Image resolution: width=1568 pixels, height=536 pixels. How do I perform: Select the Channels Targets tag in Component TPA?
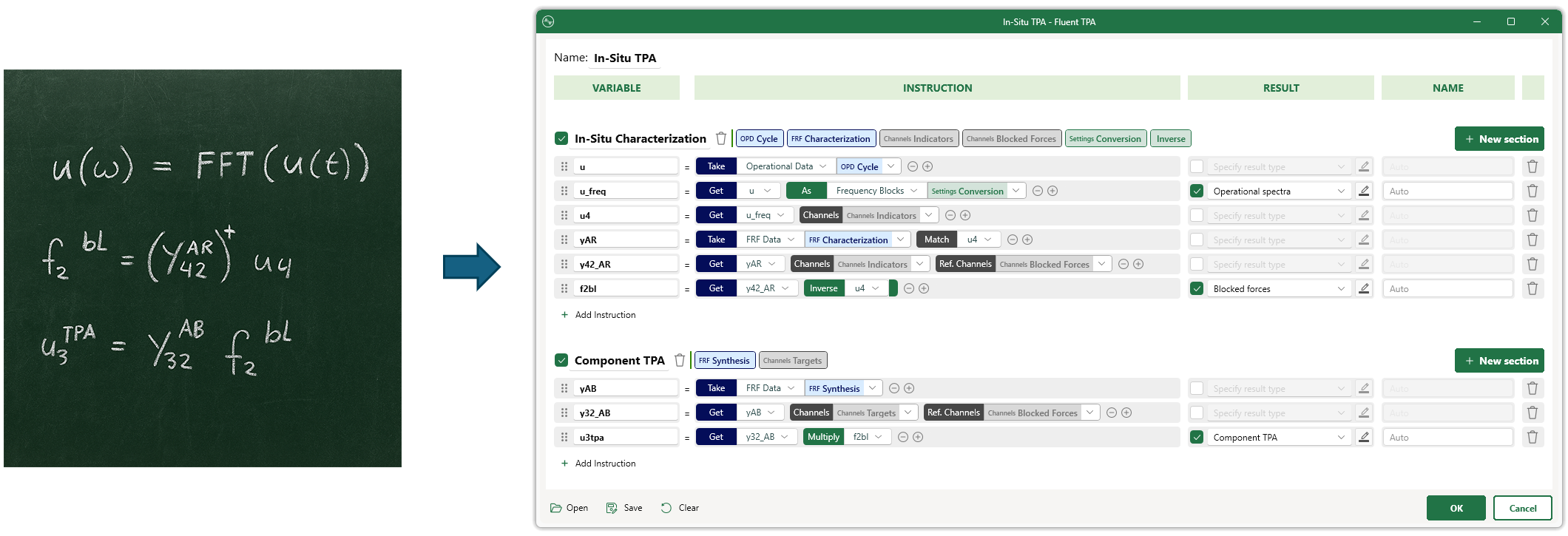click(x=792, y=360)
